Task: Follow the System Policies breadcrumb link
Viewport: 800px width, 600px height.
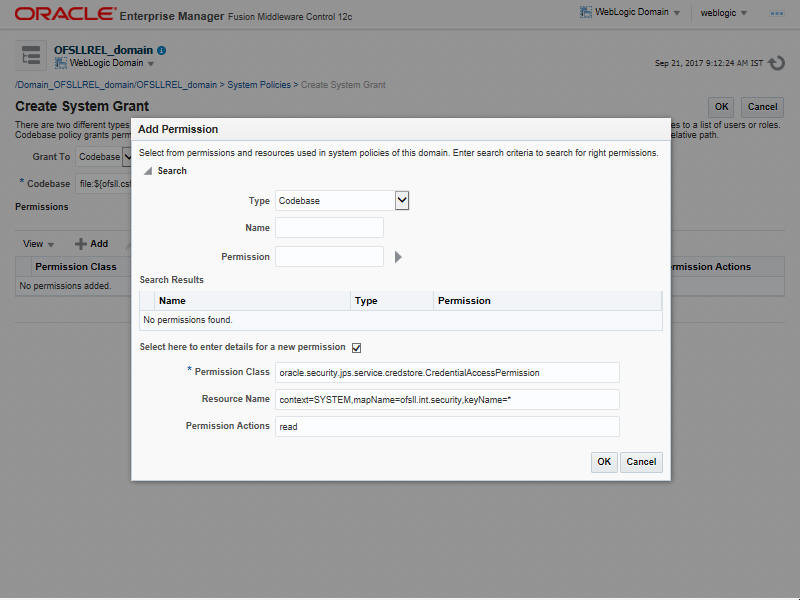Action: coord(259,85)
